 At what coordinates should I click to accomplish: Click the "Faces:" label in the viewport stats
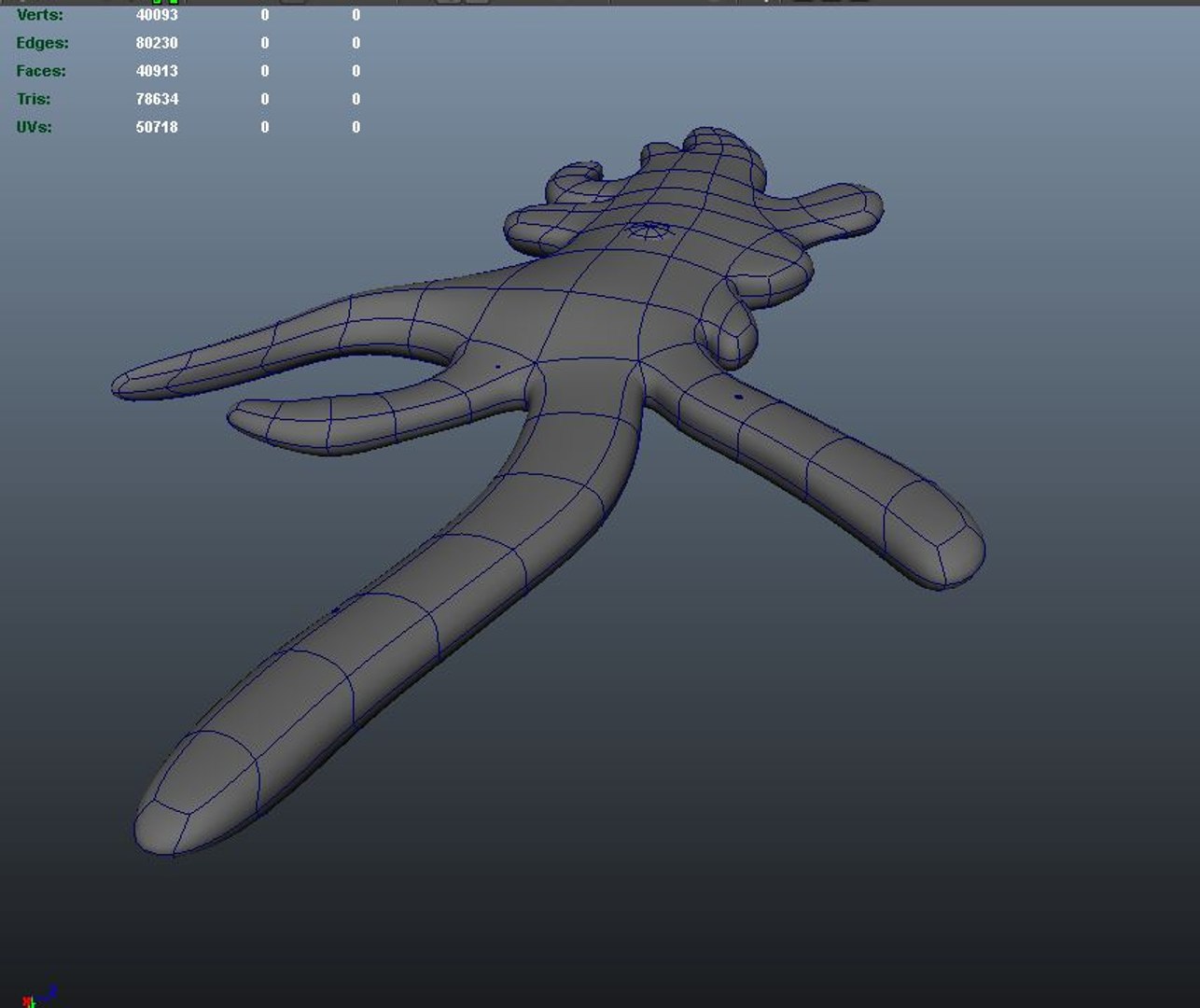pyautogui.click(x=41, y=71)
